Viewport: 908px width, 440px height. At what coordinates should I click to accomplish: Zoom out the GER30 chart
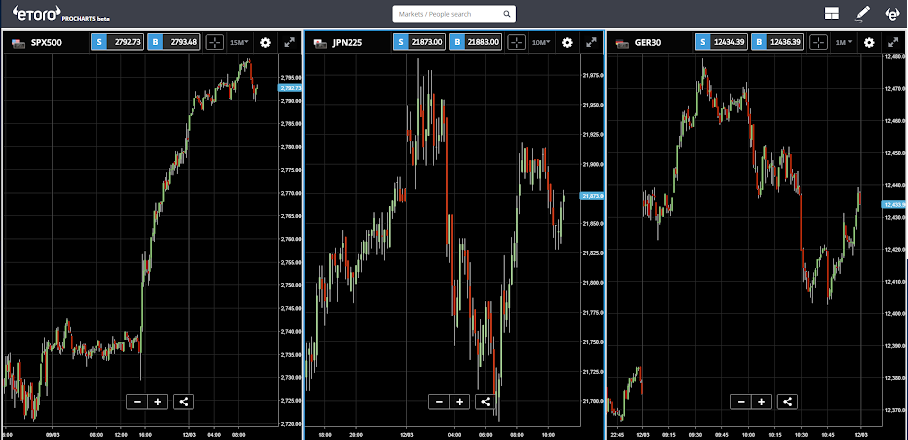[x=741, y=402]
